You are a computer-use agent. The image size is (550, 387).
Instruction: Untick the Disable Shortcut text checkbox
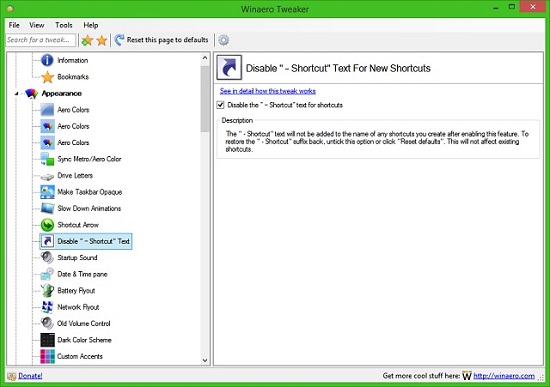pos(221,105)
